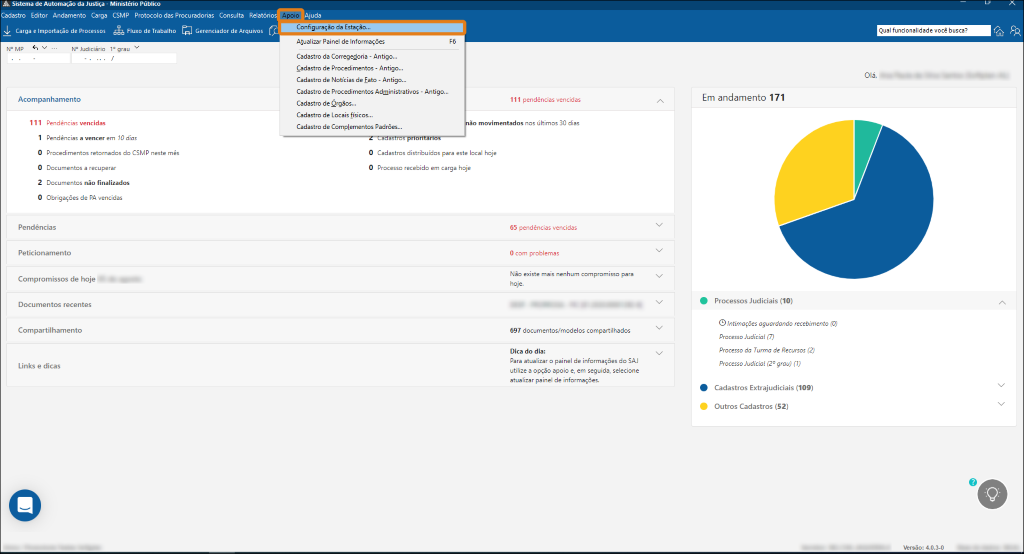Open Carga e Importação de Processos toolbar button
1024x554 pixels.
[x=54, y=31]
